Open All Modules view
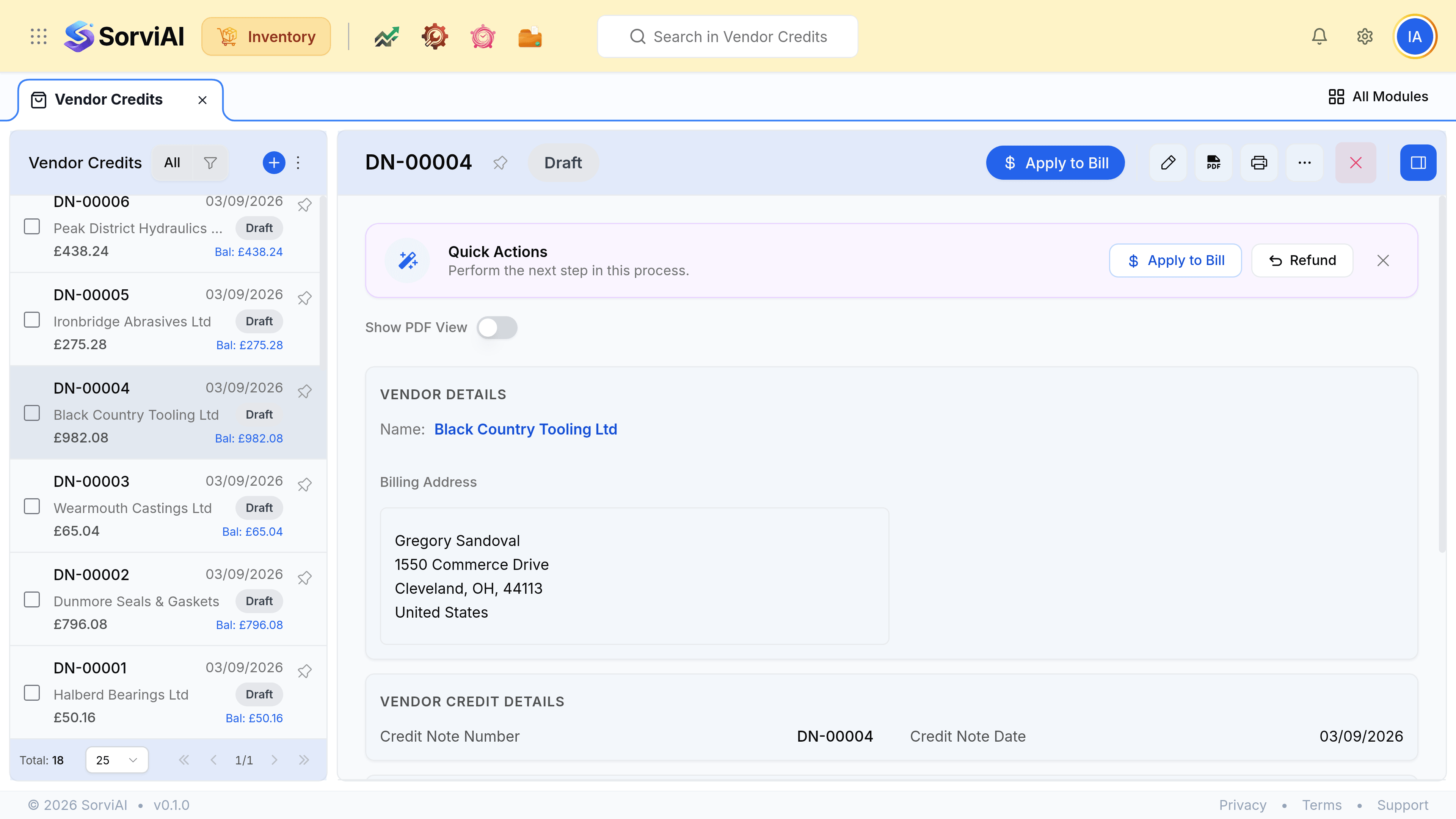Screen dimensions: 1456x819 tap(1378, 97)
